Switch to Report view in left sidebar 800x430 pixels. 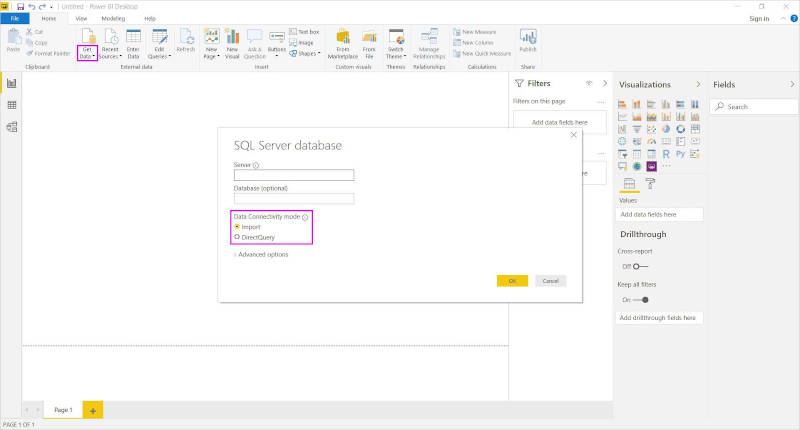click(12, 83)
